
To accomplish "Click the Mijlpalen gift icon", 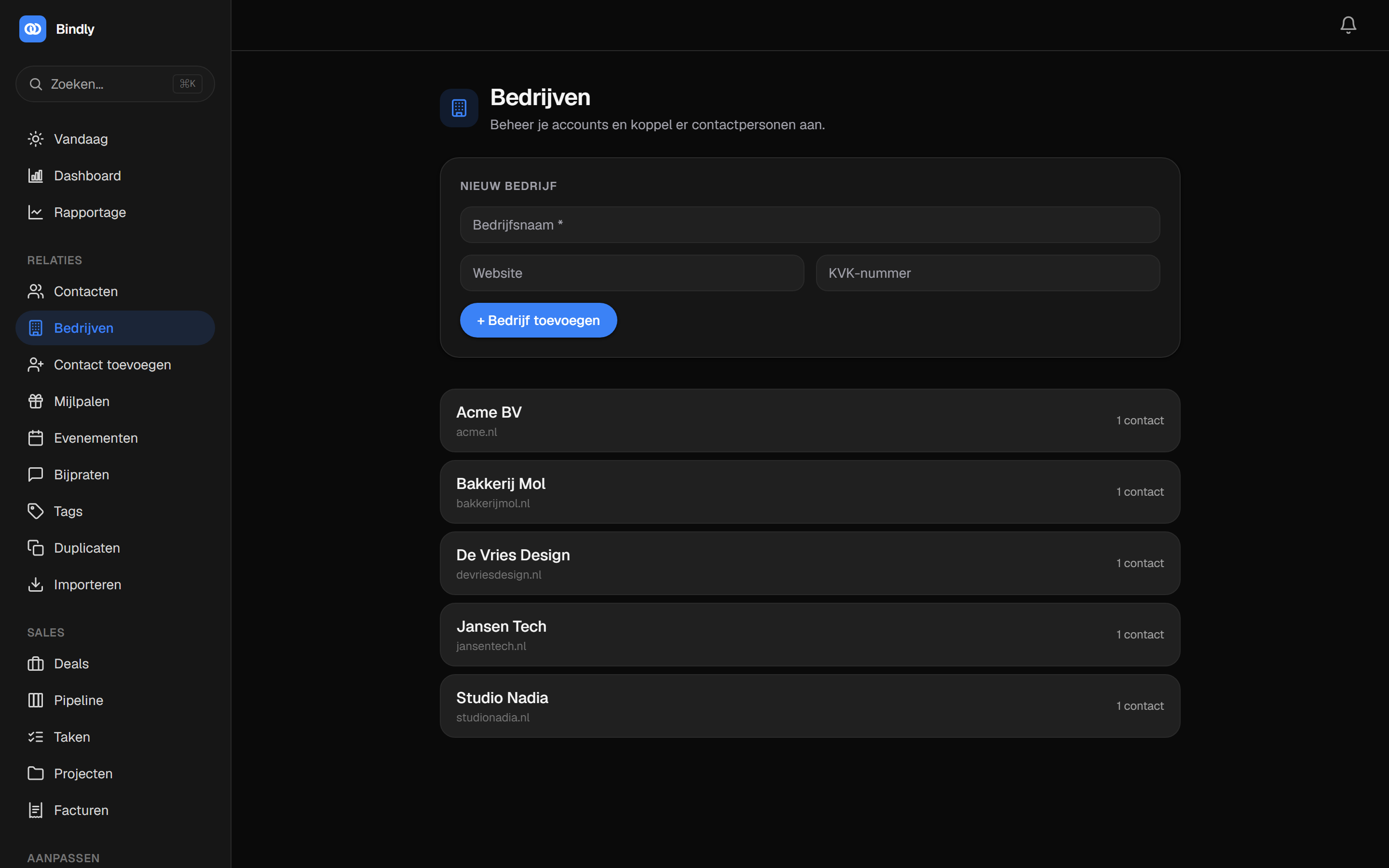I will coord(36,401).
